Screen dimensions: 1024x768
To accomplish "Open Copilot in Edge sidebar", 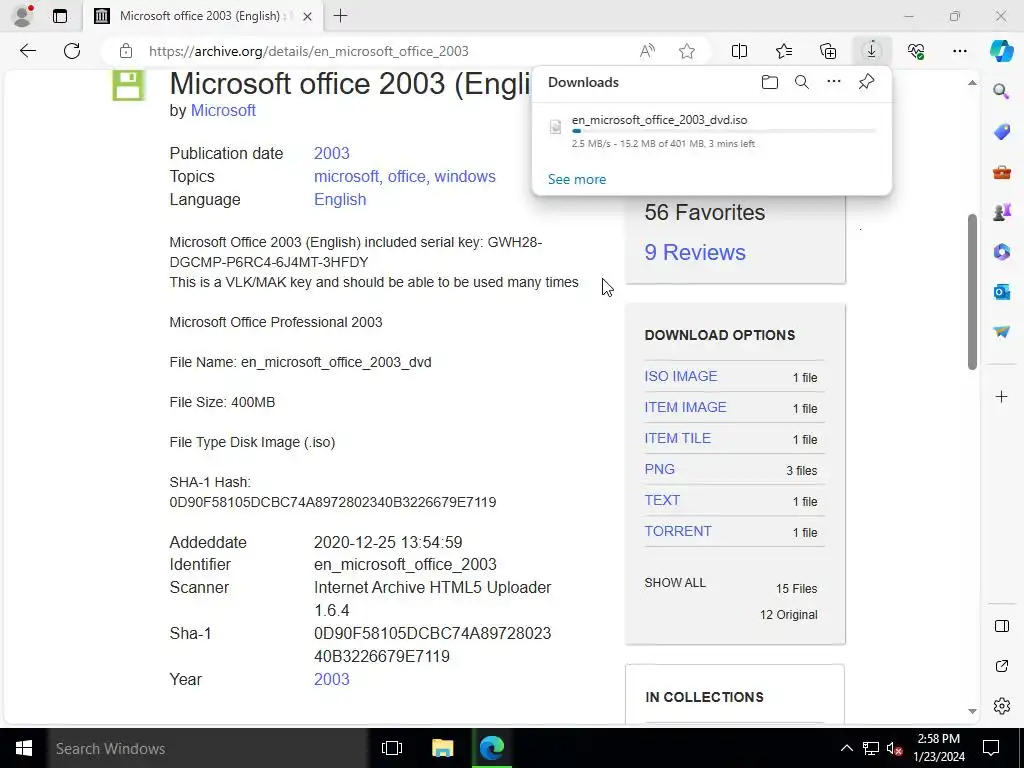I will click(1001, 51).
